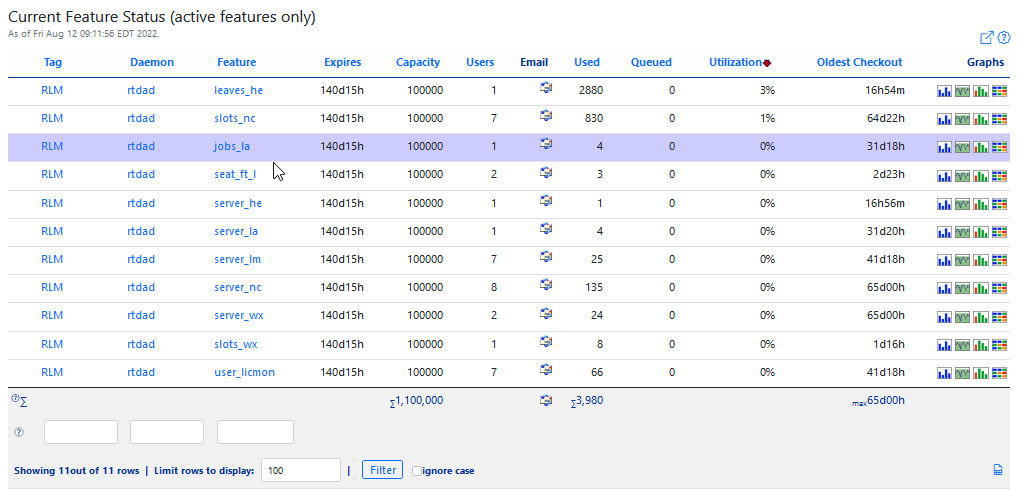
Task: Click email icon in user_licmon row
Action: pyautogui.click(x=546, y=369)
